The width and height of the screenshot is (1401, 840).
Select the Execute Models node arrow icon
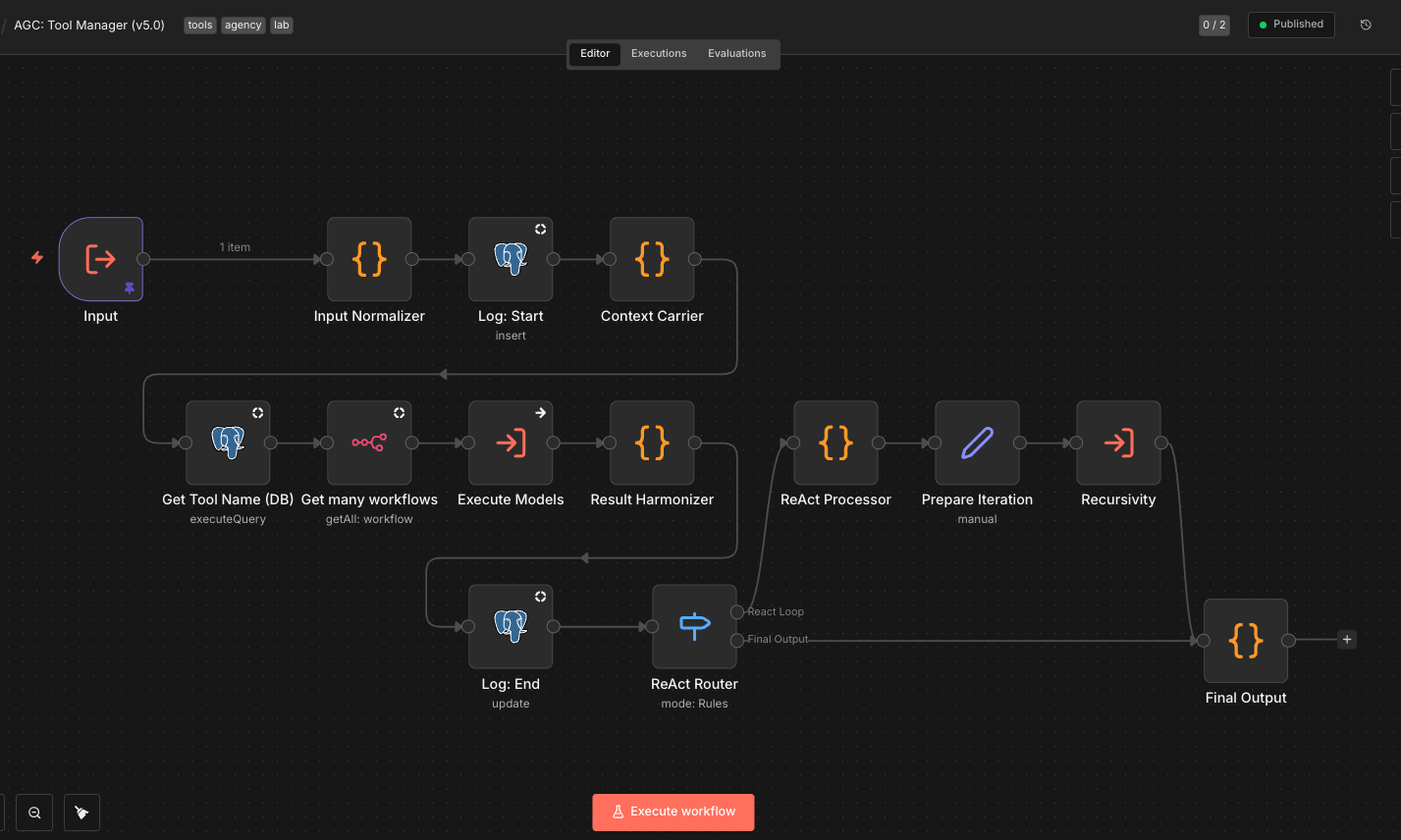click(511, 443)
